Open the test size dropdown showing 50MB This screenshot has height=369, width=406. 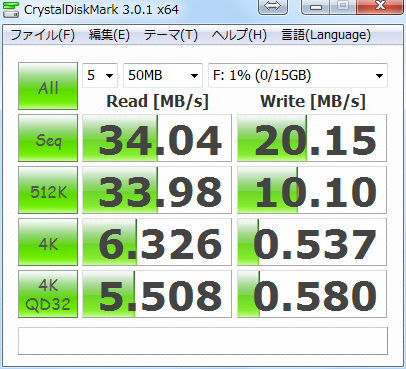tap(163, 75)
